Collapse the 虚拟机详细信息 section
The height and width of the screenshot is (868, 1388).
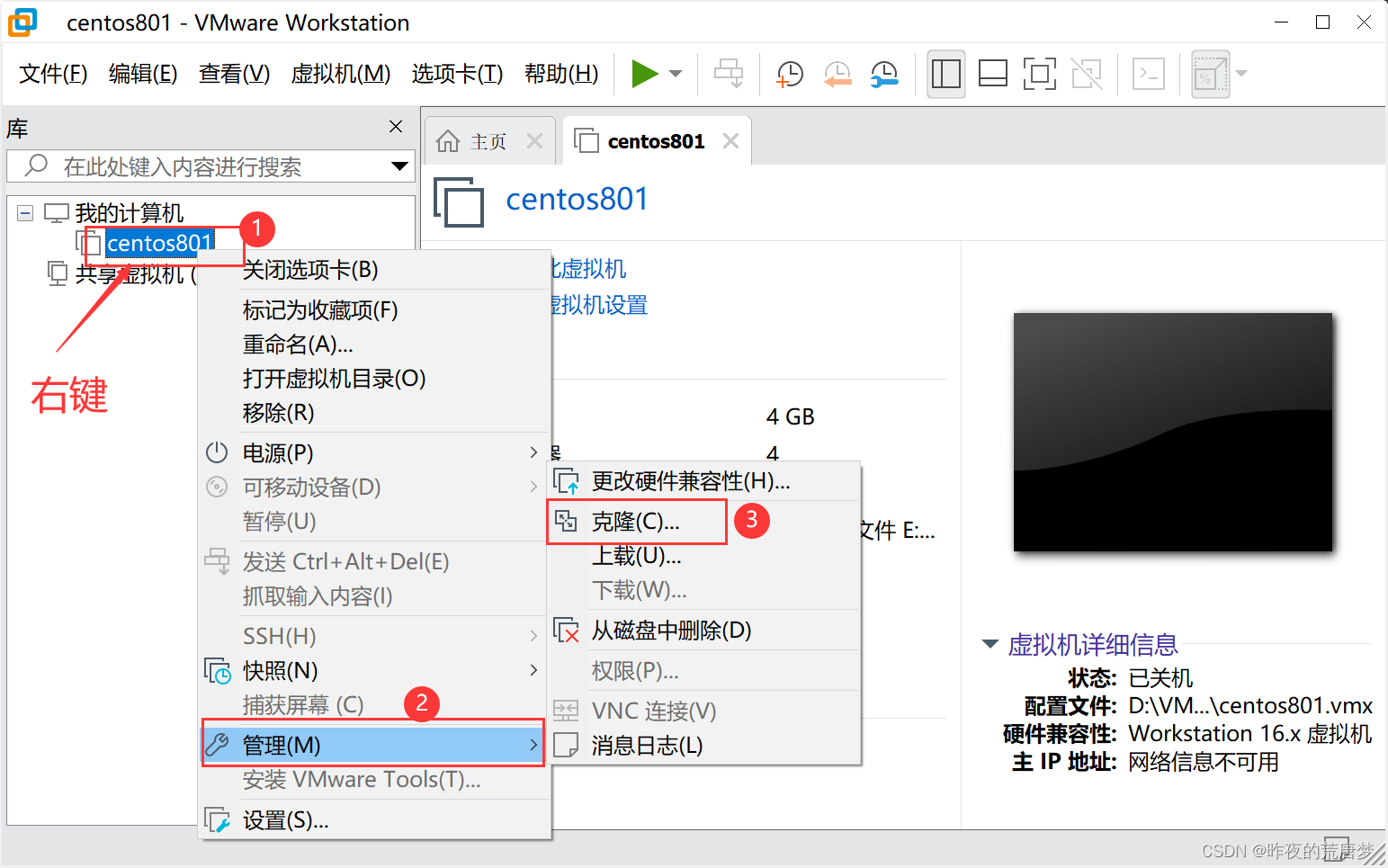tap(990, 644)
